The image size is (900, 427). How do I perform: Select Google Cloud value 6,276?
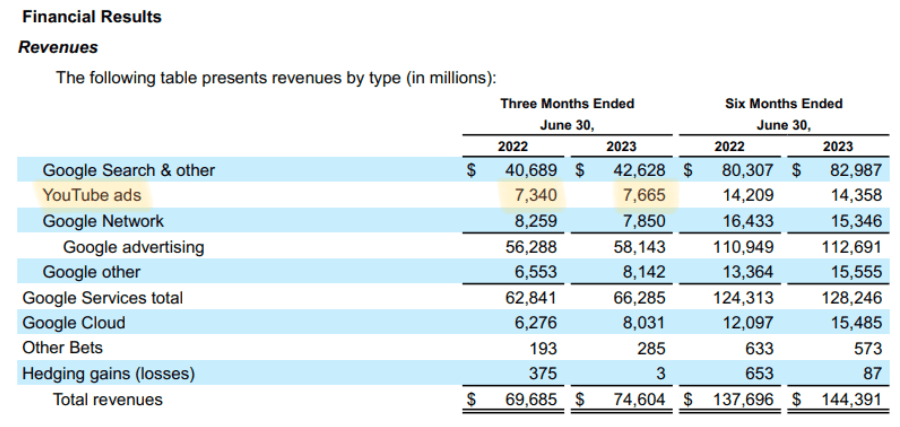click(535, 323)
